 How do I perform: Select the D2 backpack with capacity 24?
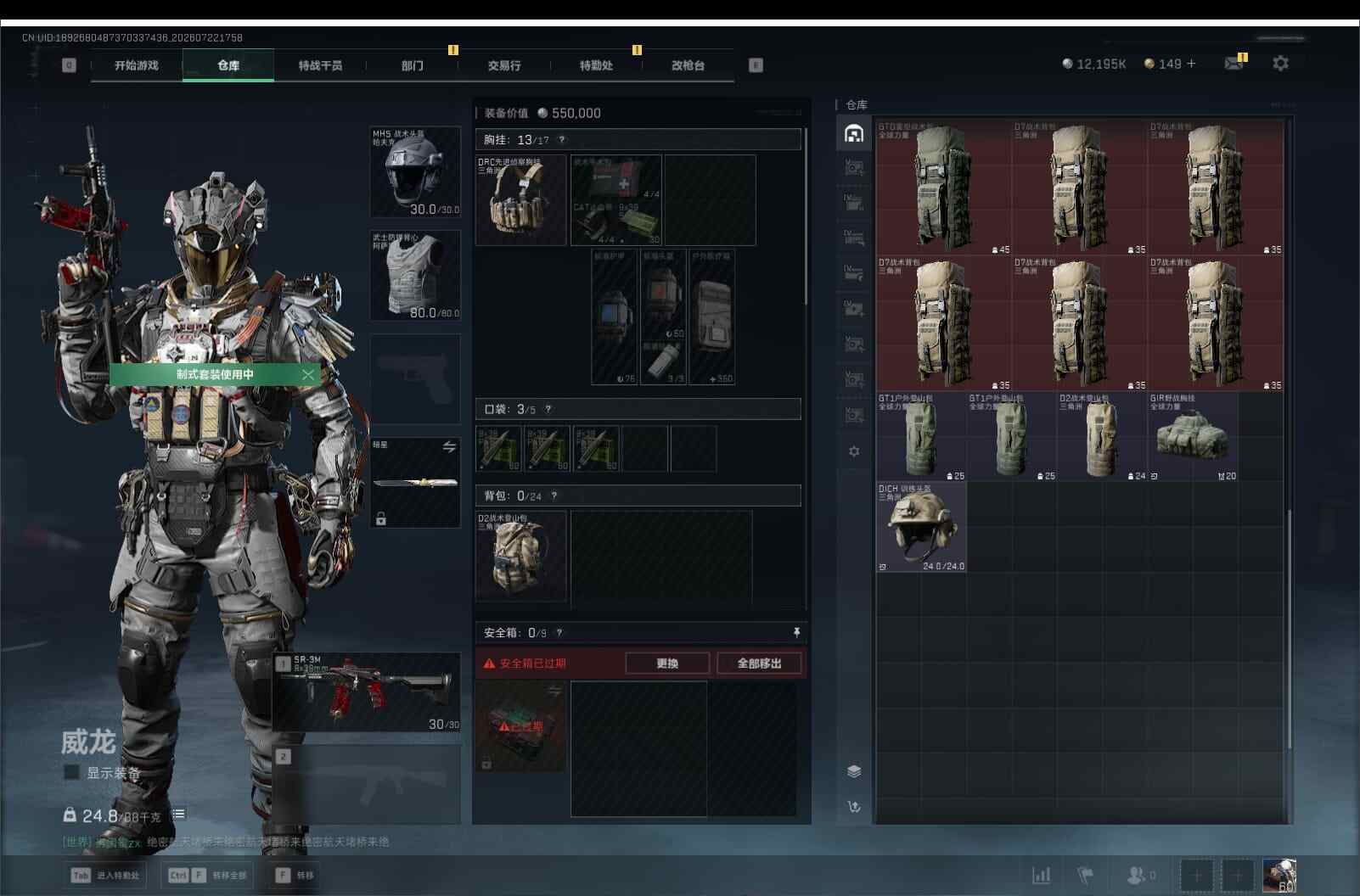pyautogui.click(x=1102, y=437)
